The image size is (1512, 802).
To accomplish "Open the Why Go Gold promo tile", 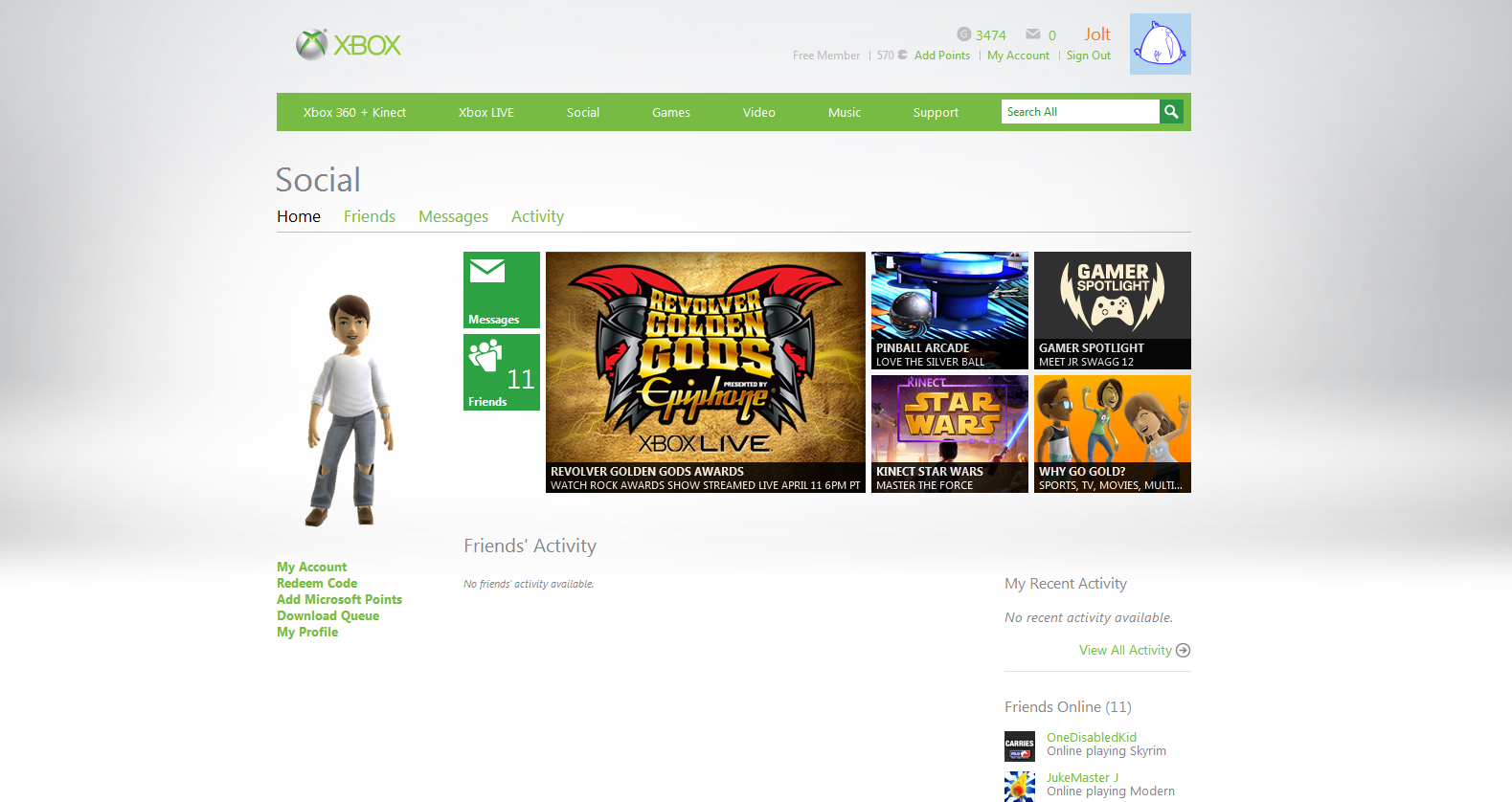I will [x=1113, y=434].
